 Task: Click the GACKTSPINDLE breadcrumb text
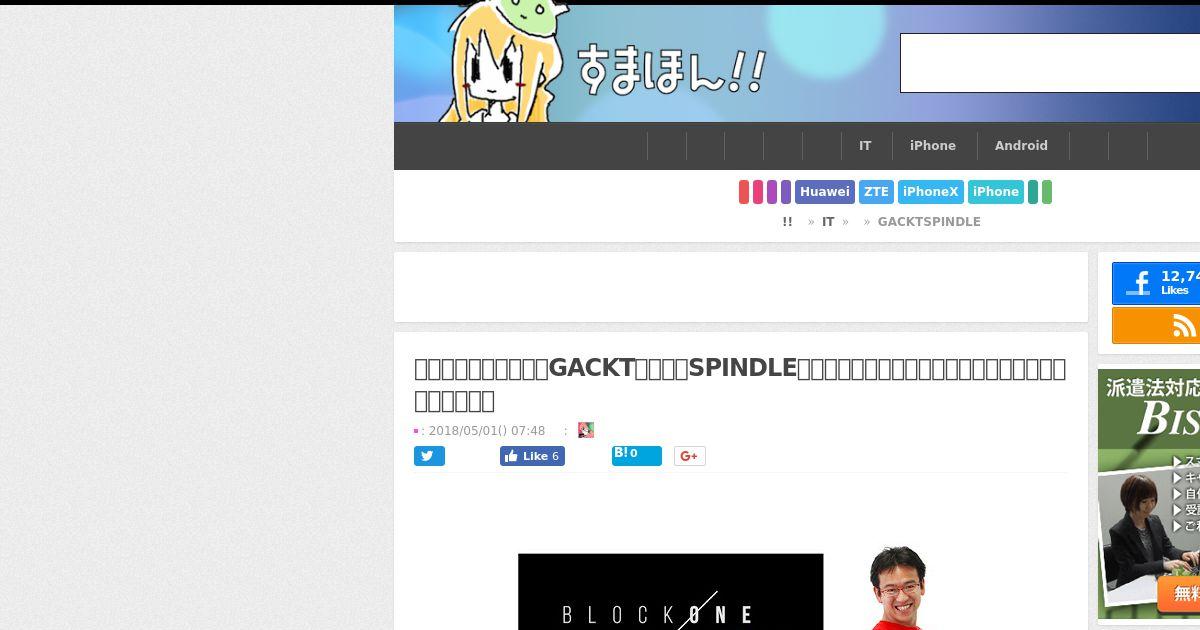(x=929, y=222)
